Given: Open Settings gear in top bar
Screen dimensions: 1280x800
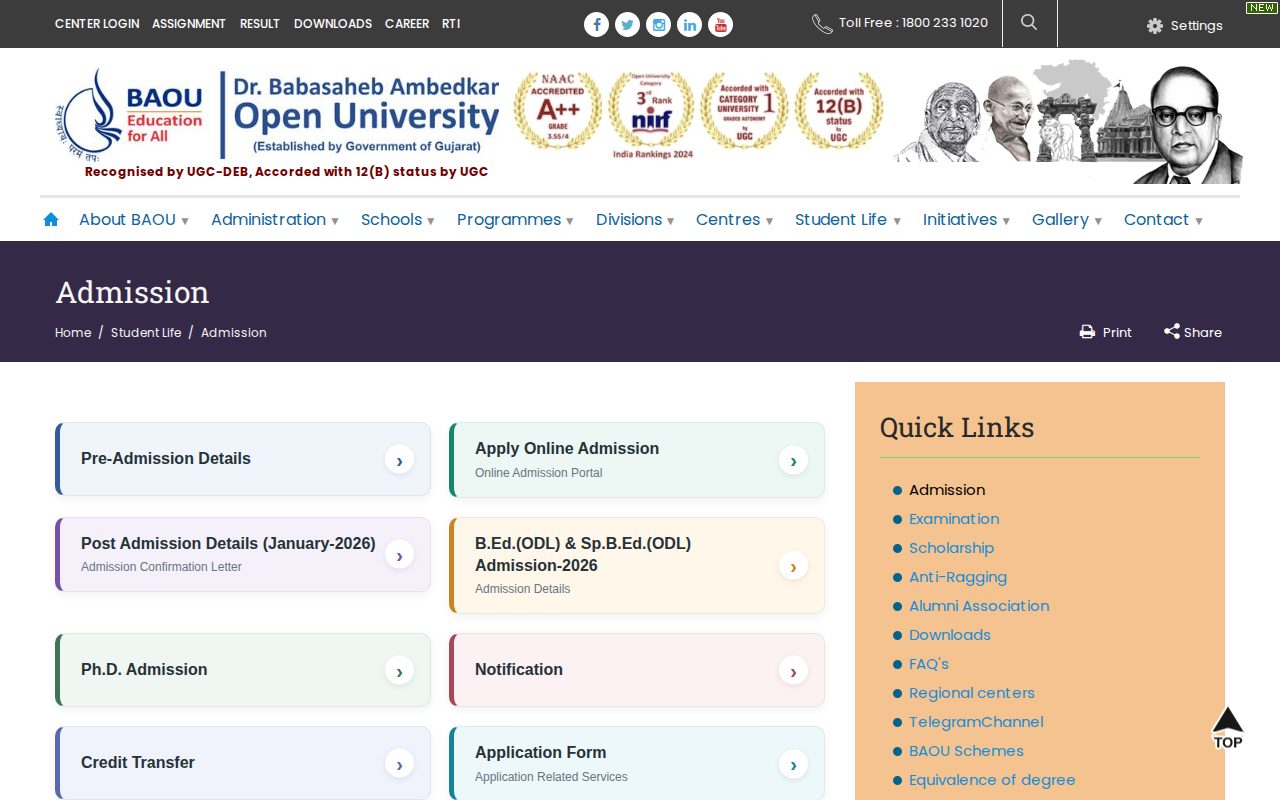Looking at the screenshot, I should pyautogui.click(x=1185, y=26).
